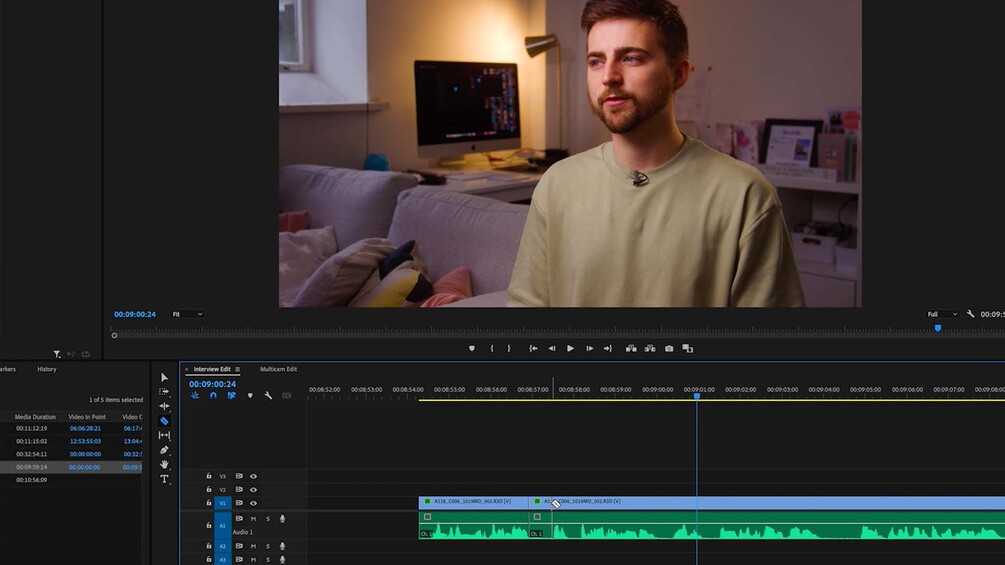
Task: Click the program monitor timecode 00:09:00:24
Action: [135, 315]
